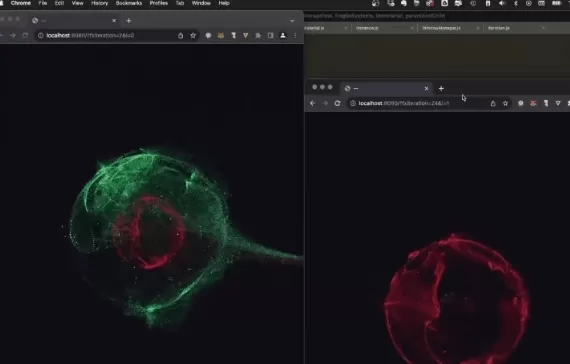Close the WindowManager.js editor tab
Viewport: 570px width, 364px height.
[x=478, y=28]
